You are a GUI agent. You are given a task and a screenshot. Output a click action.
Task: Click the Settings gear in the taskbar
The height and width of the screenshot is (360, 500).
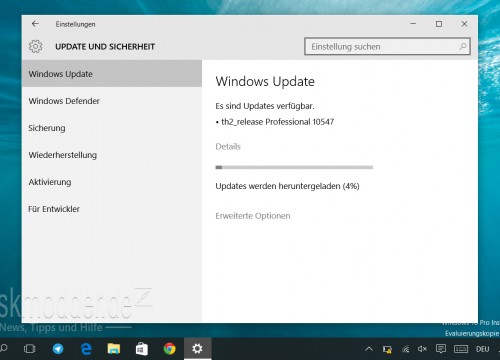pos(197,349)
